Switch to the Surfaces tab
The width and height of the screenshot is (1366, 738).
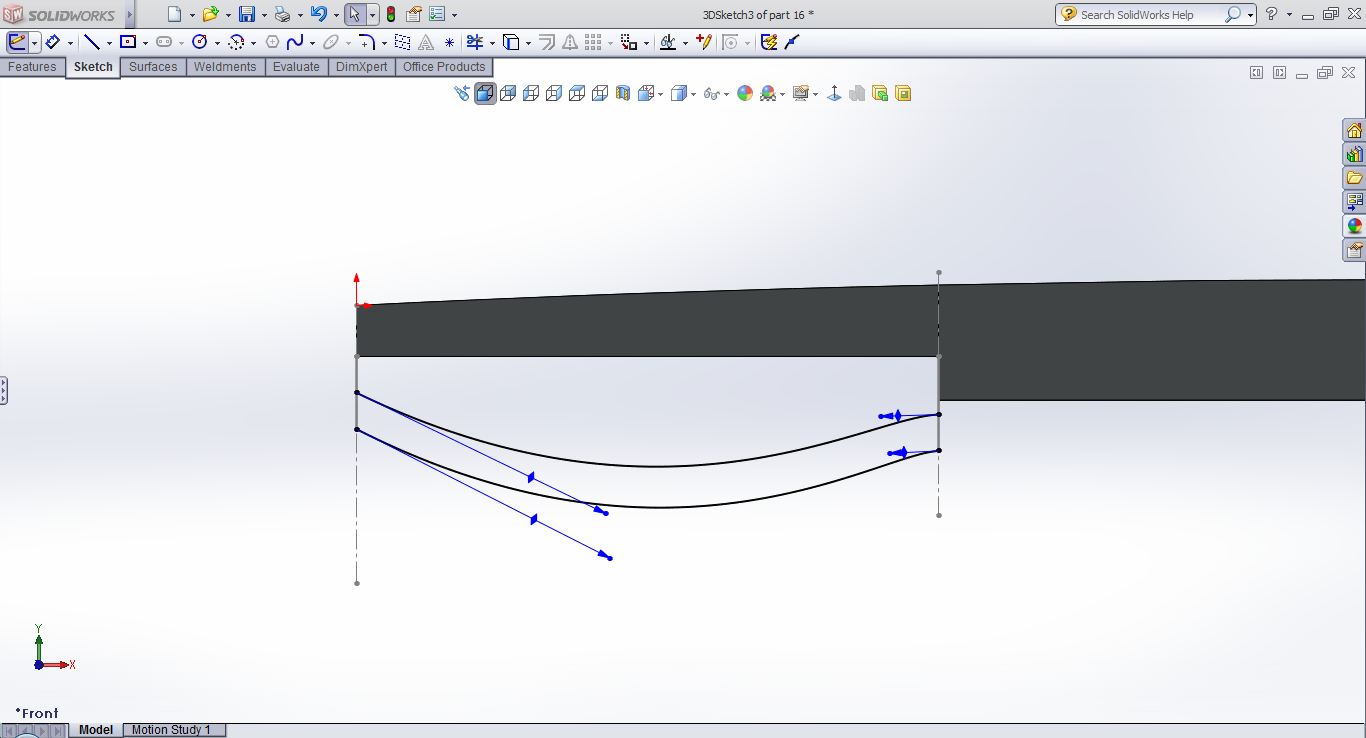pos(153,67)
